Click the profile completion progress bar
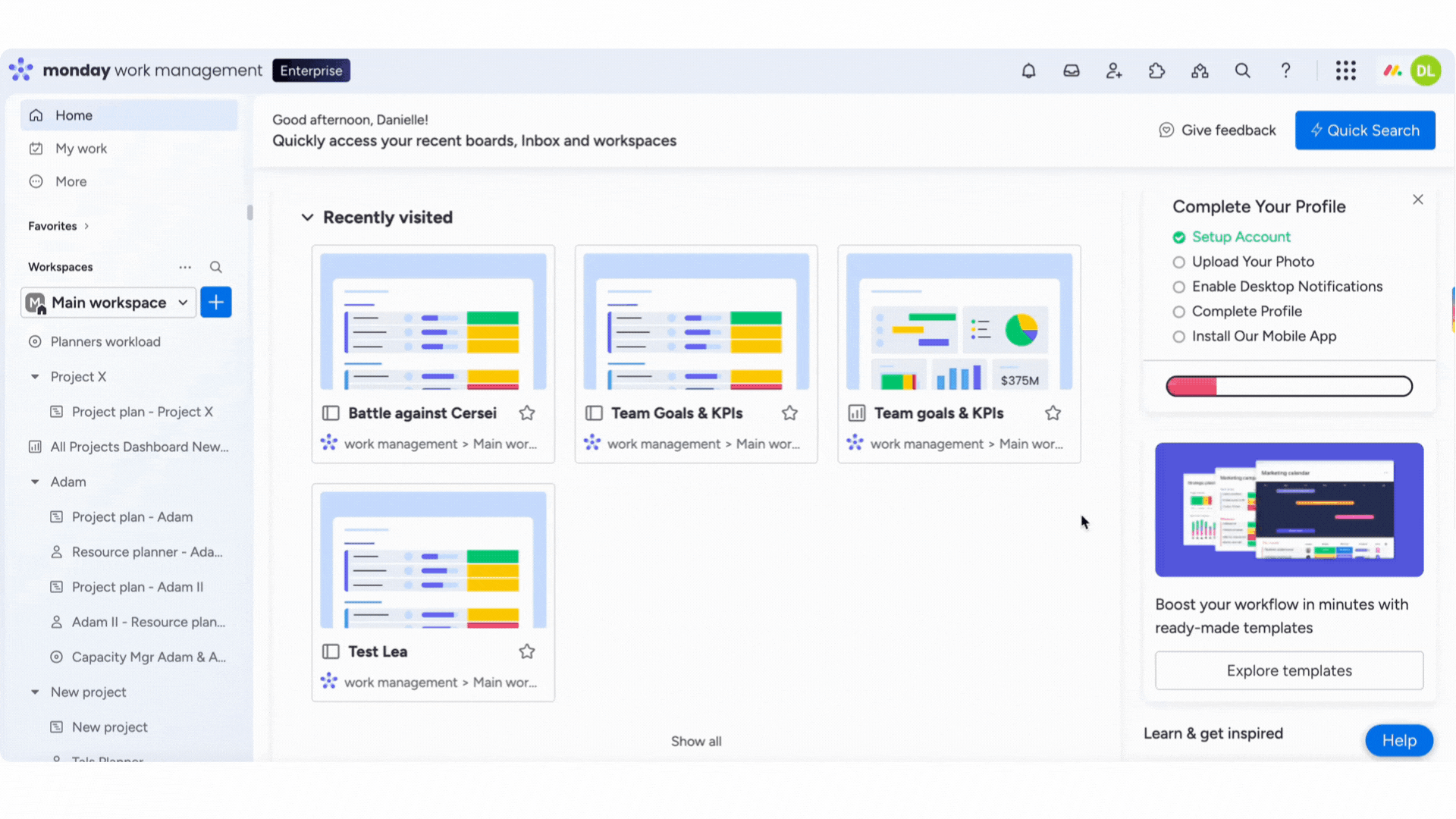Image resolution: width=1456 pixels, height=819 pixels. (x=1289, y=386)
